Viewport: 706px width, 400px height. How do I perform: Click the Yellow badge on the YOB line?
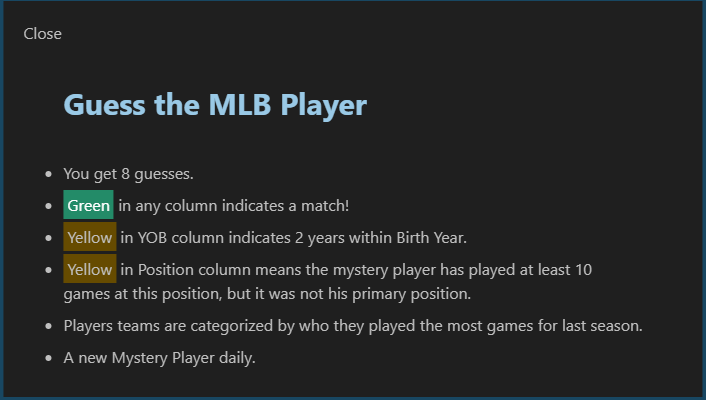(90, 237)
